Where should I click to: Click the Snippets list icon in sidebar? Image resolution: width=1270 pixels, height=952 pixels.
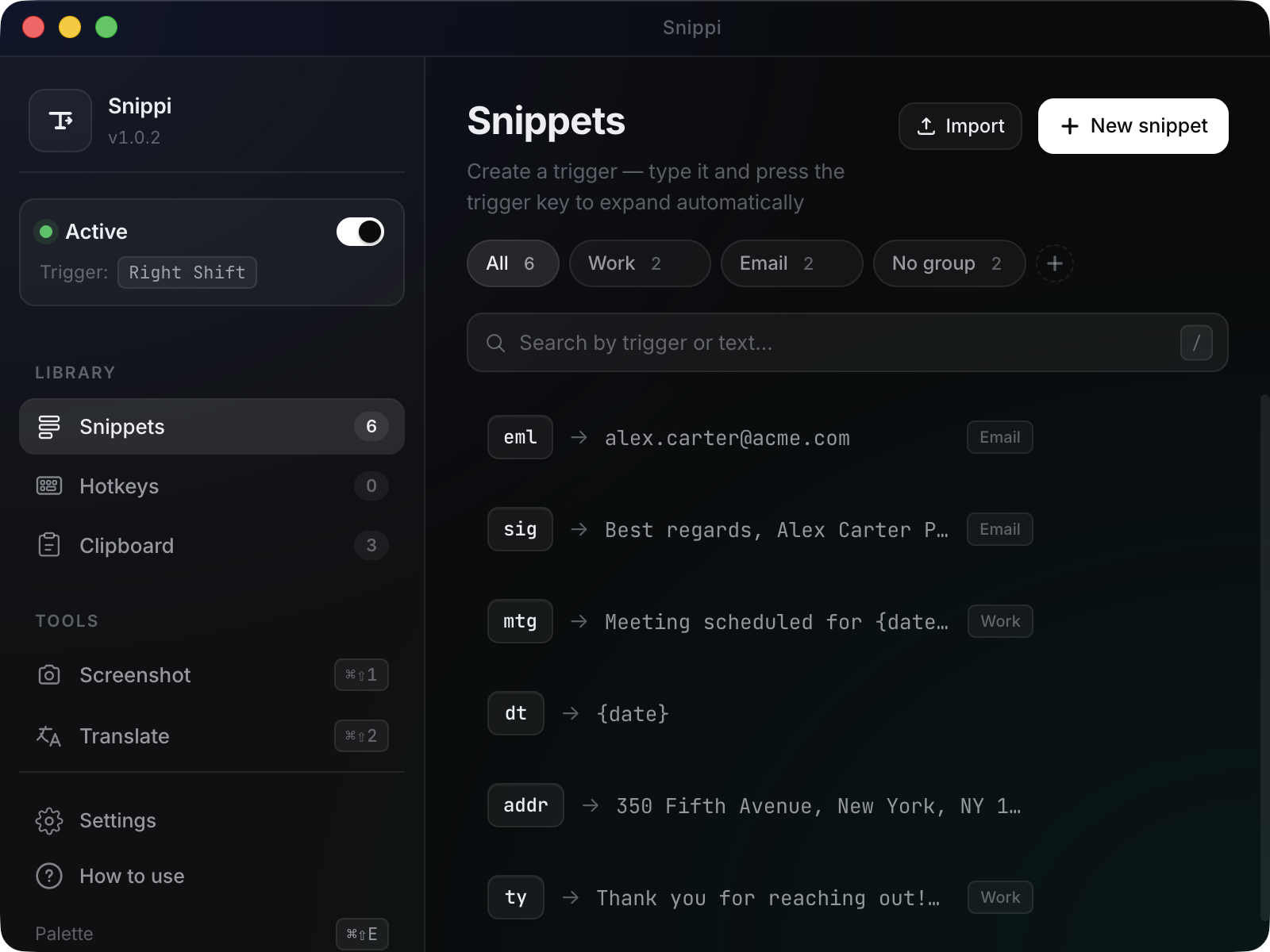[49, 427]
